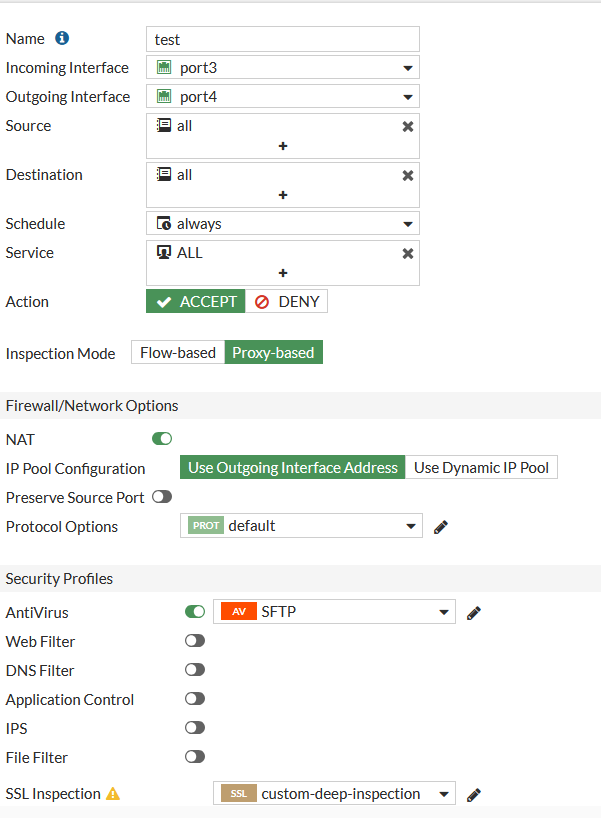
Task: Switch the inspection mode to Flow-based
Action: pyautogui.click(x=178, y=353)
